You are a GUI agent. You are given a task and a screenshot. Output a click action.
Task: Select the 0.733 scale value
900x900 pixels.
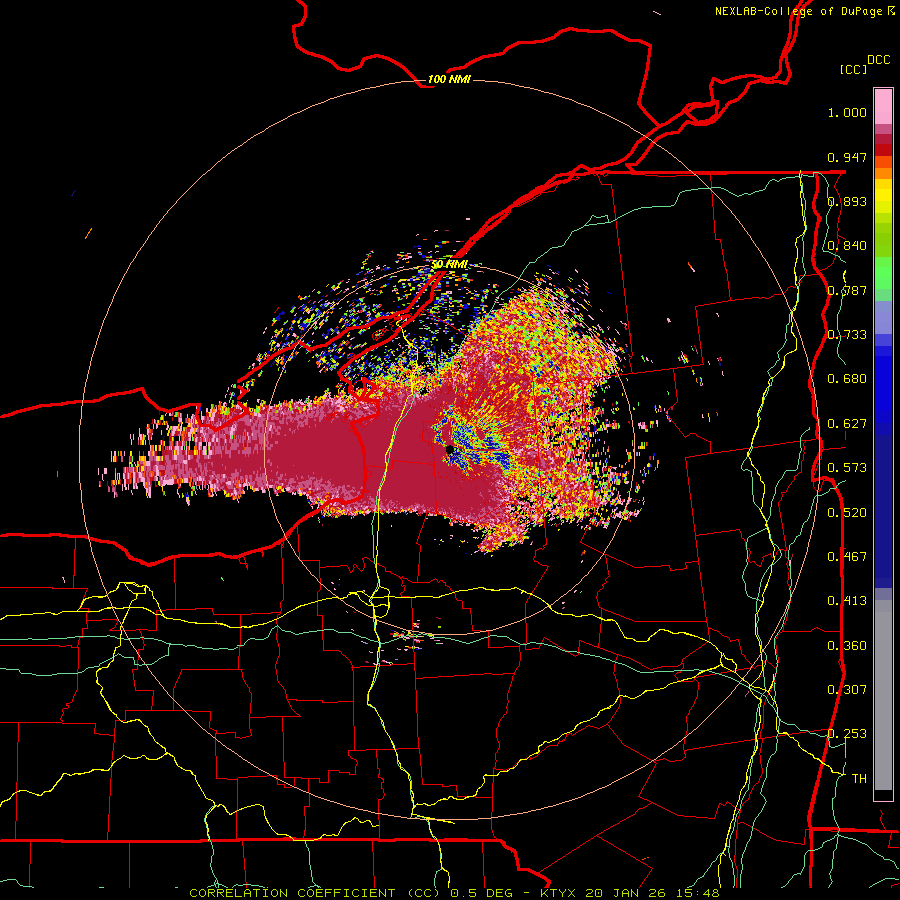click(x=847, y=335)
